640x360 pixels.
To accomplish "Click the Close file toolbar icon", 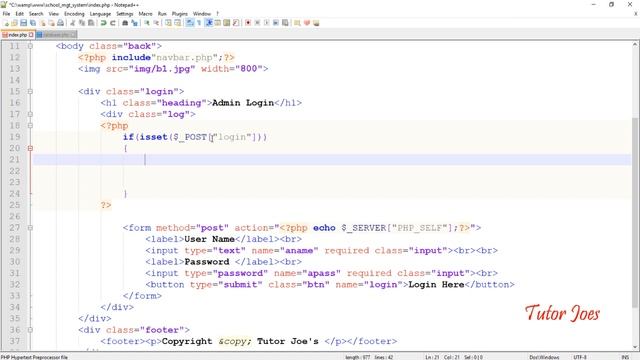I will [42, 23].
